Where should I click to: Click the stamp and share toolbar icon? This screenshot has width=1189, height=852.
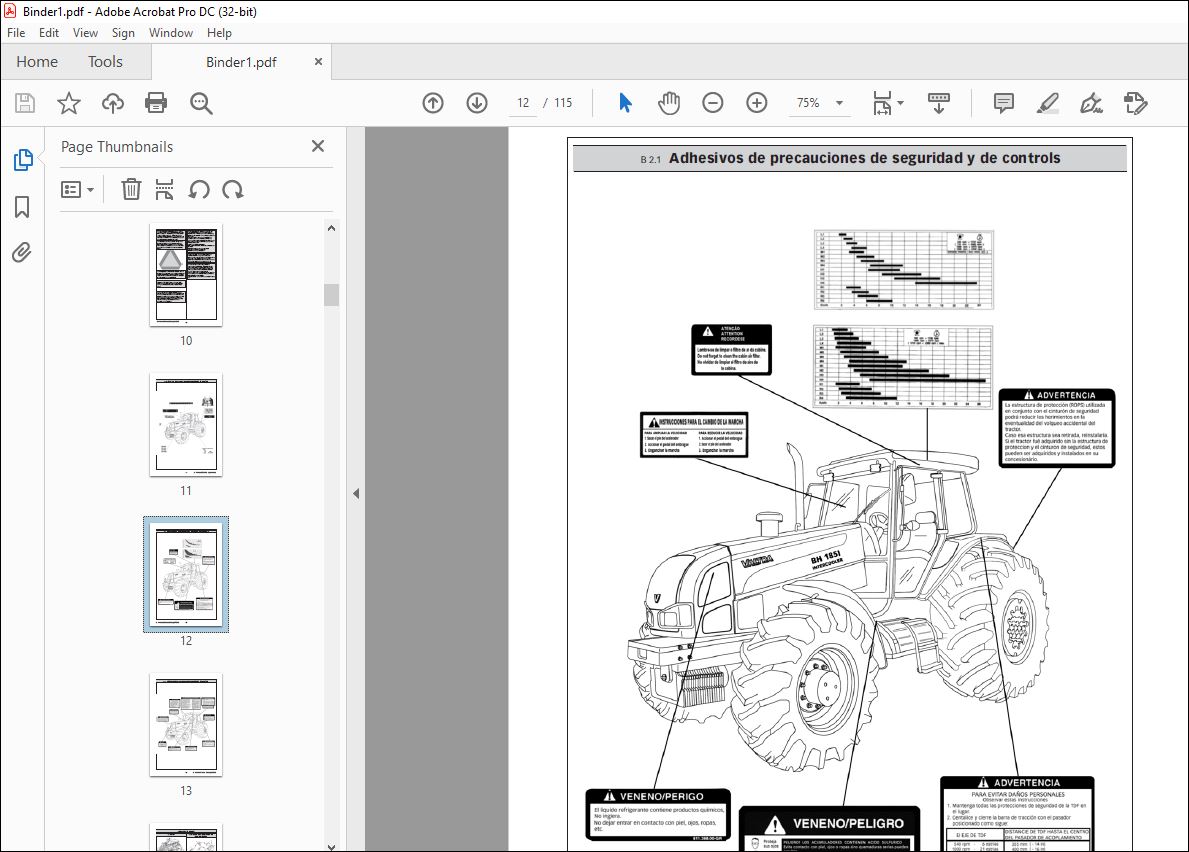pyautogui.click(x=1135, y=103)
